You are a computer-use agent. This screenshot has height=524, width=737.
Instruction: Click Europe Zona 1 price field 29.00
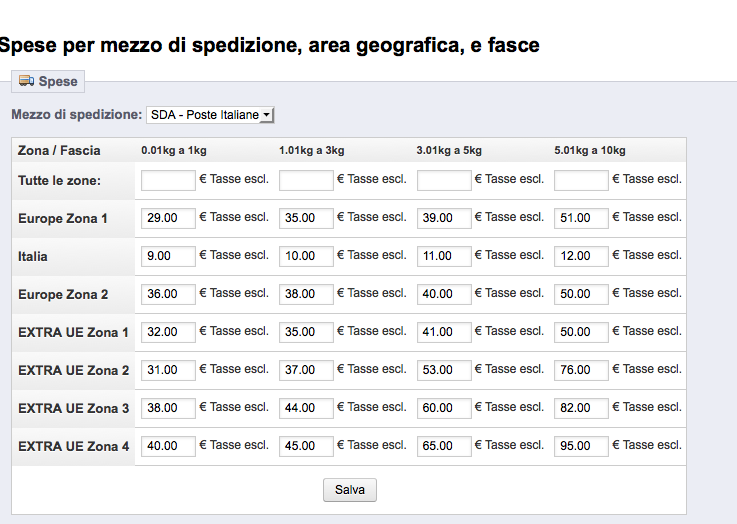pyautogui.click(x=168, y=218)
